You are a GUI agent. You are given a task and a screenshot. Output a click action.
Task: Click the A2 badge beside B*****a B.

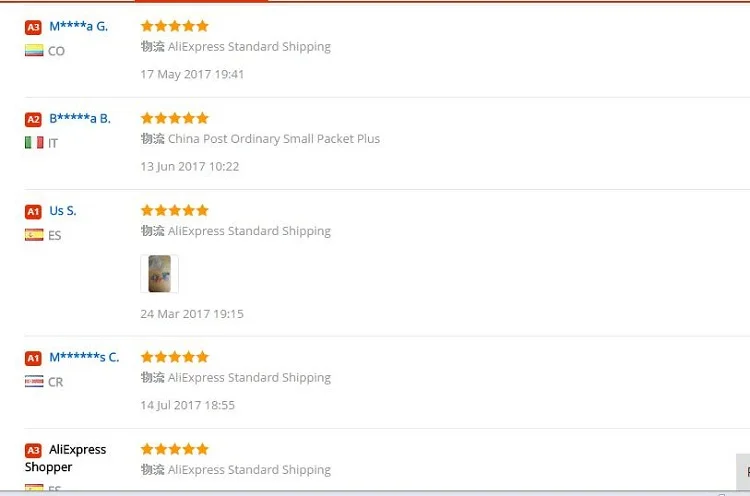coord(33,120)
